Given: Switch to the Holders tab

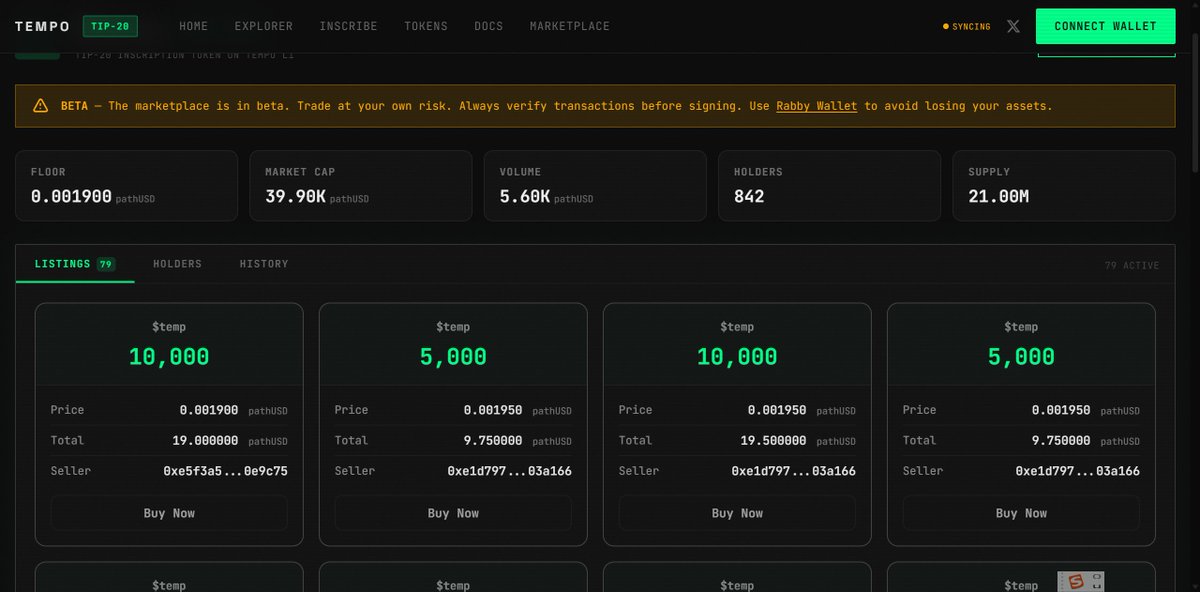Looking at the screenshot, I should click(x=177, y=264).
